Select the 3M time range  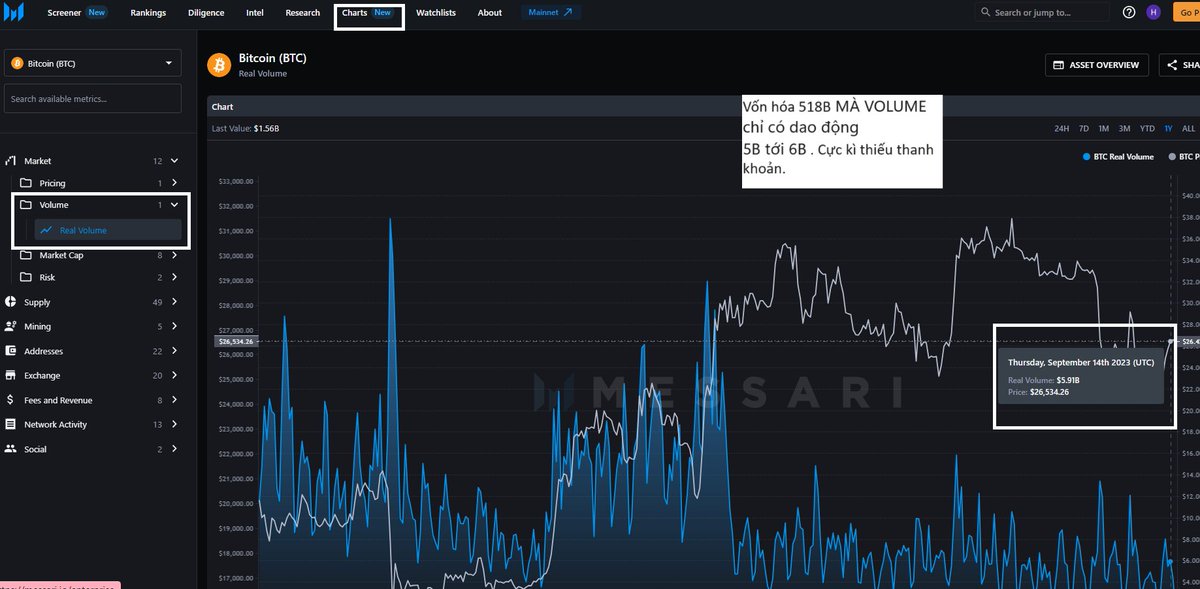point(1124,128)
